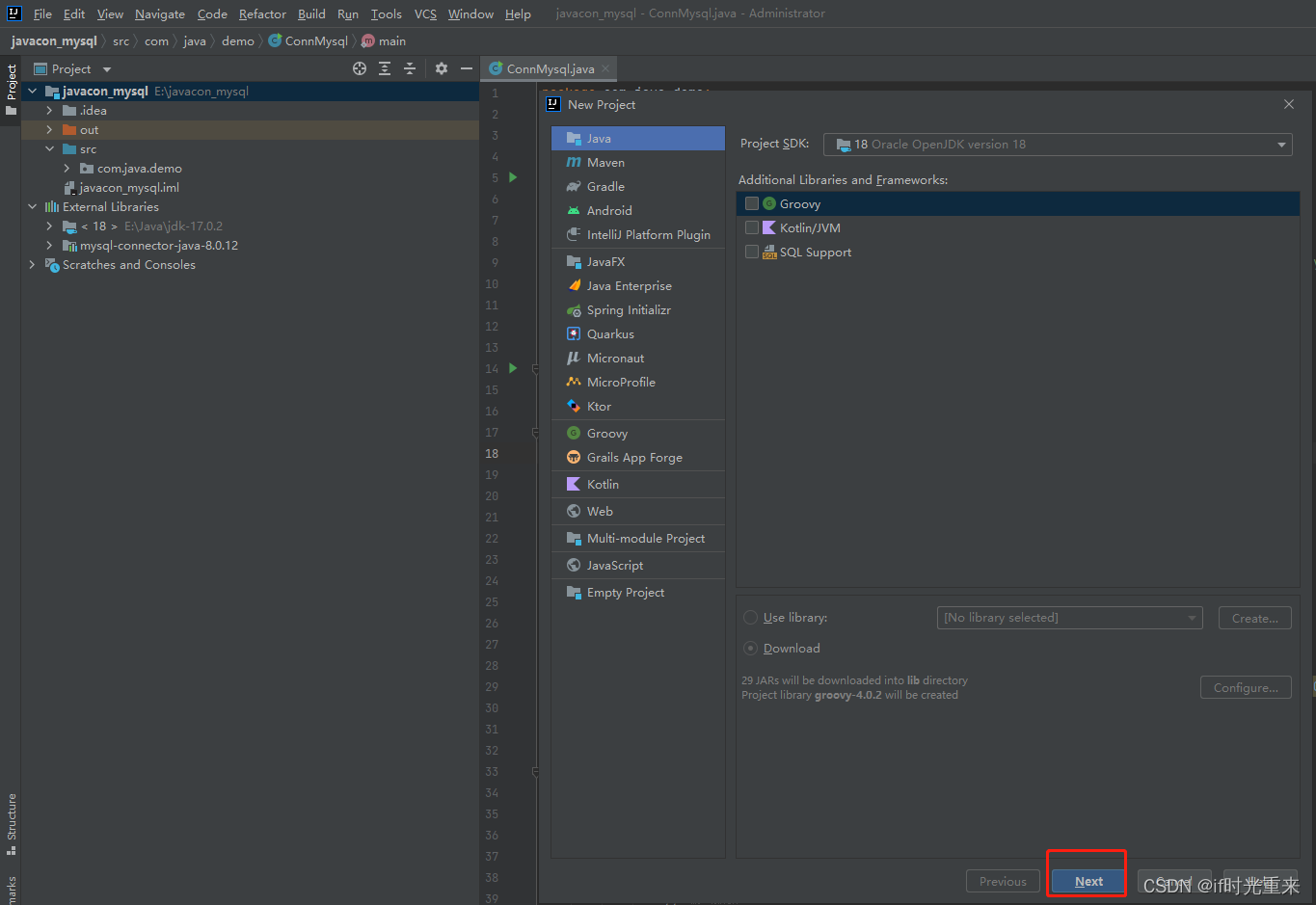The width and height of the screenshot is (1316, 905).
Task: Click run gutter arrow on line 5
Action: point(513,177)
